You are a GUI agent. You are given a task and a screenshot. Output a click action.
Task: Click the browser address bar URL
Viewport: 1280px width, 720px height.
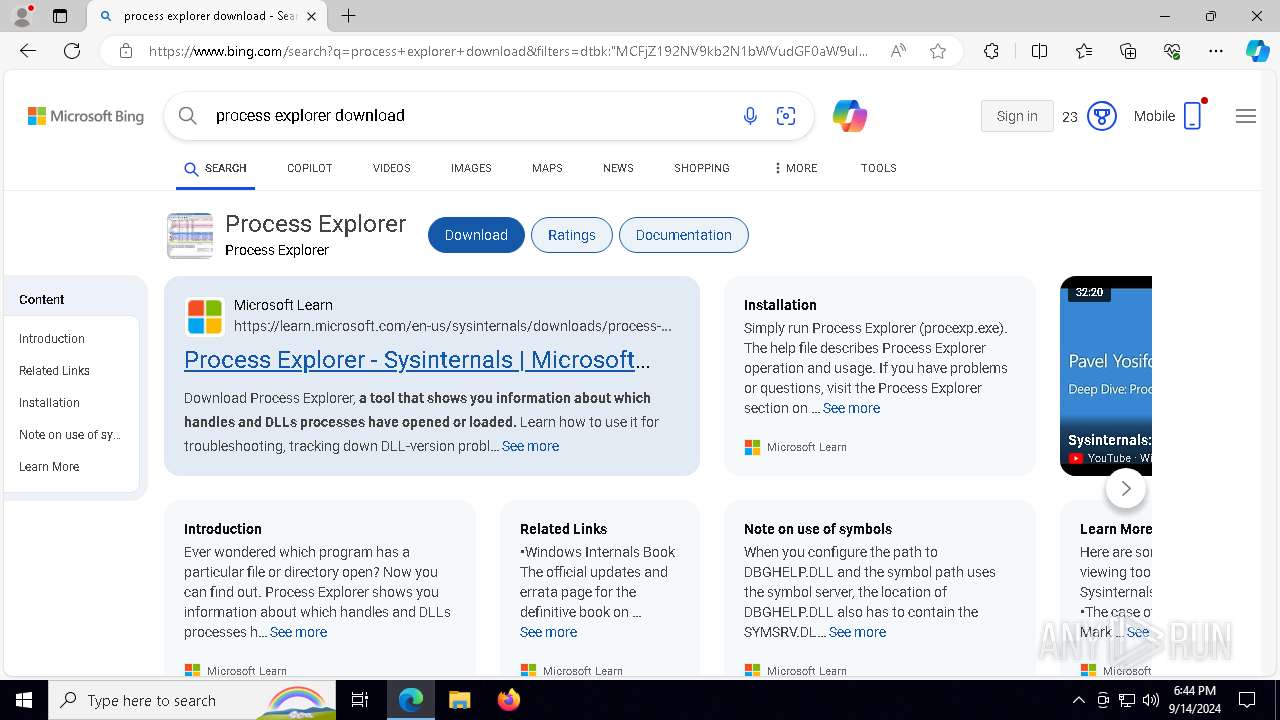pyautogui.click(x=508, y=51)
